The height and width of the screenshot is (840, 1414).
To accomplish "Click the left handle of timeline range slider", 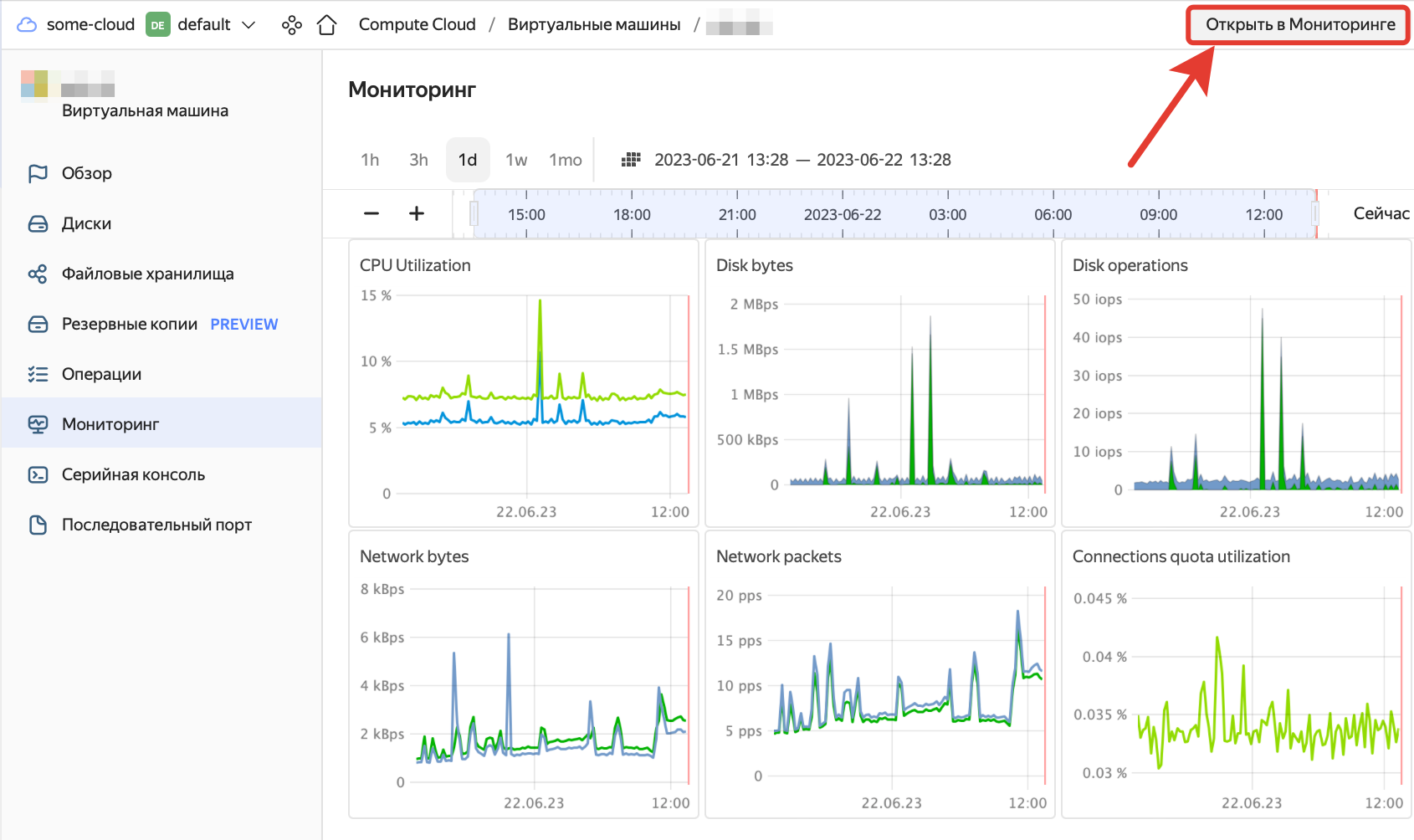I will tap(474, 214).
